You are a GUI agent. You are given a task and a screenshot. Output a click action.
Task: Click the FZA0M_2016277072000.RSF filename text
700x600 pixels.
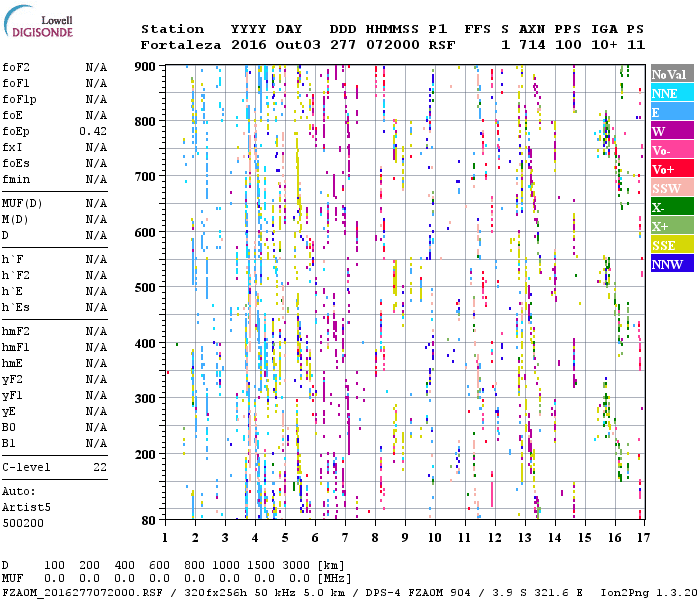(83, 593)
